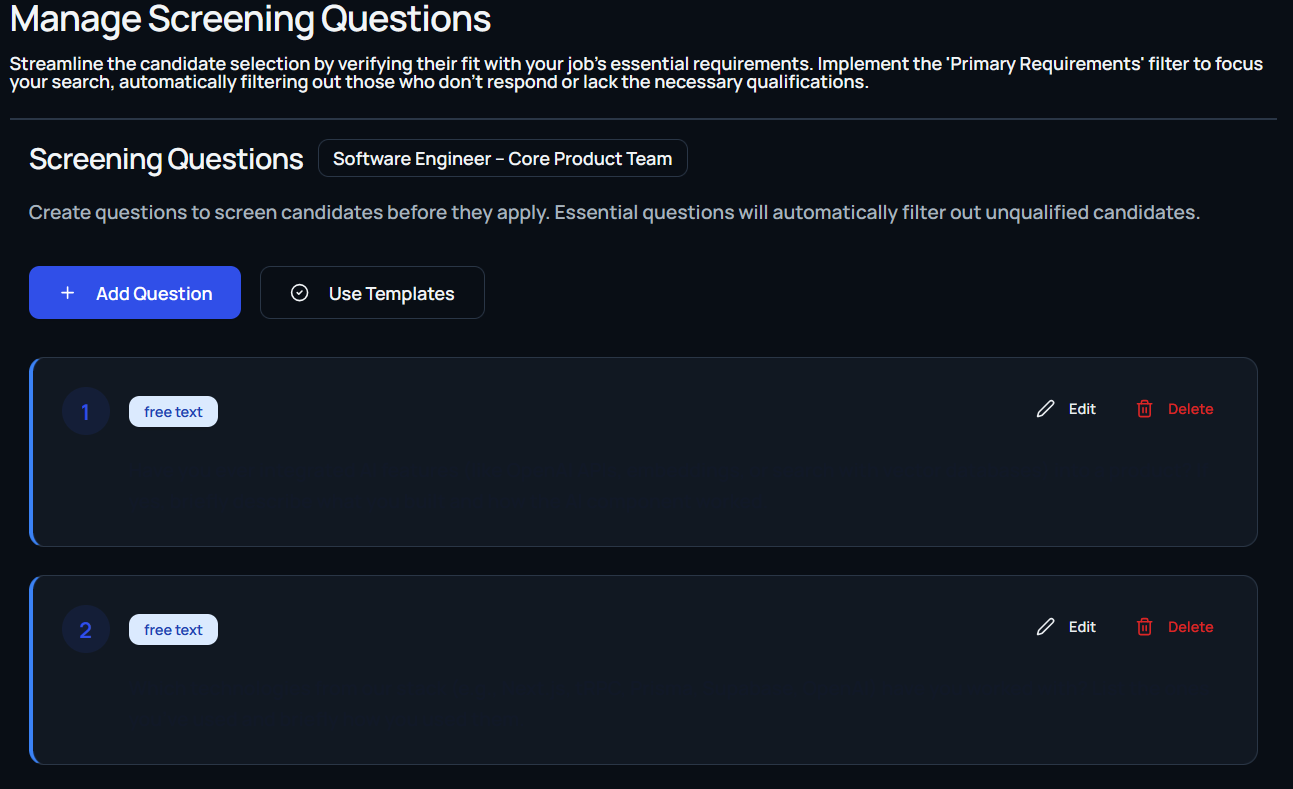Click the Delete text for question 1
The width and height of the screenshot is (1293, 789).
[1190, 409]
